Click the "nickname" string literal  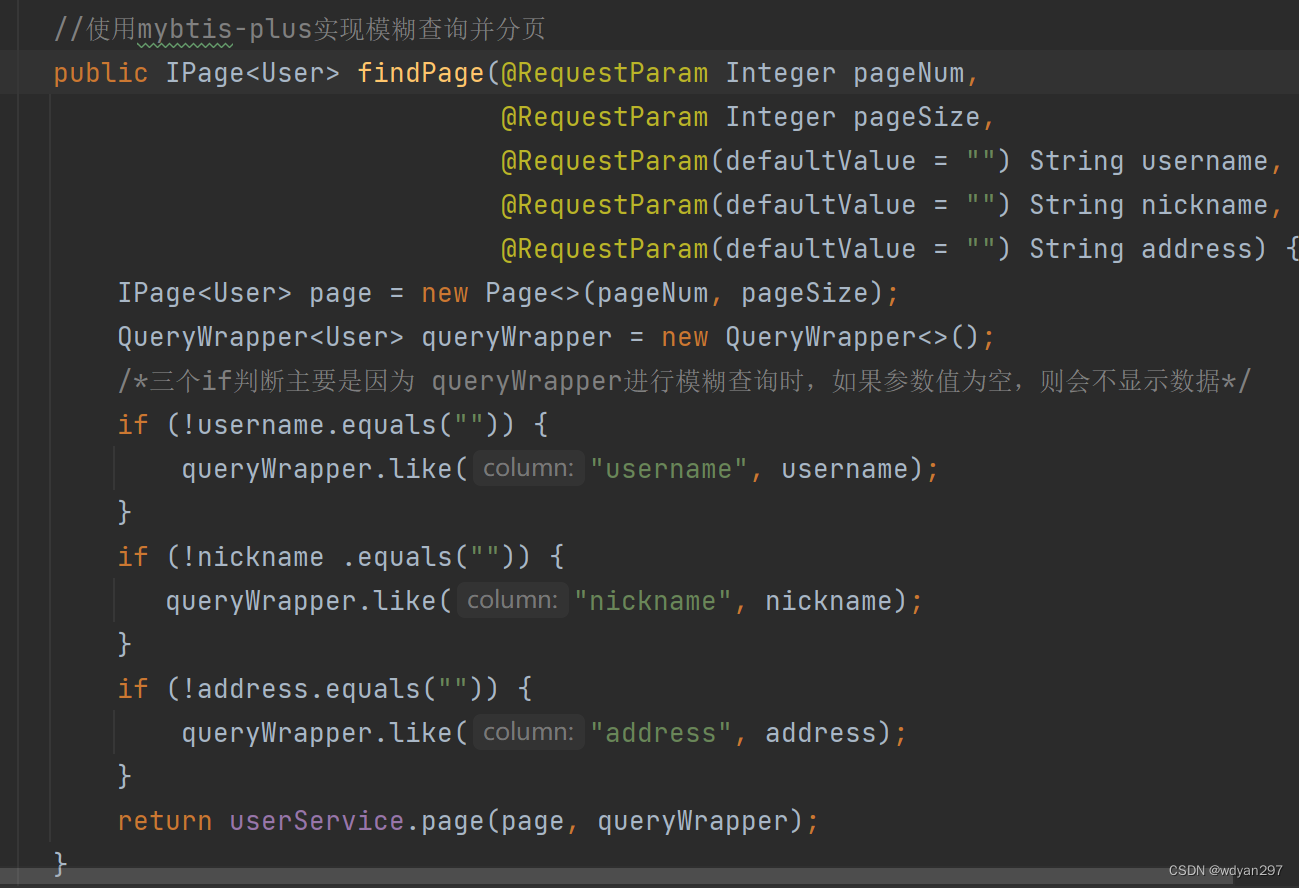point(653,601)
